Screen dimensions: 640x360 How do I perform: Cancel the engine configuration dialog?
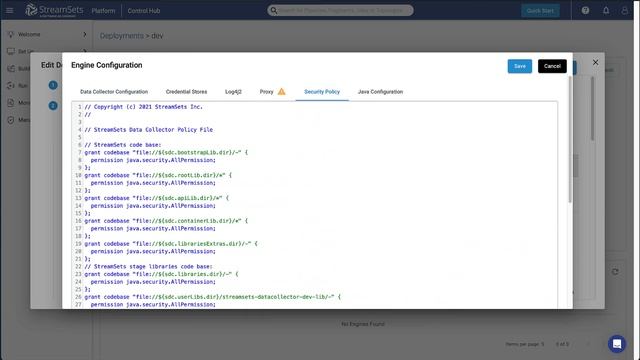click(x=552, y=66)
